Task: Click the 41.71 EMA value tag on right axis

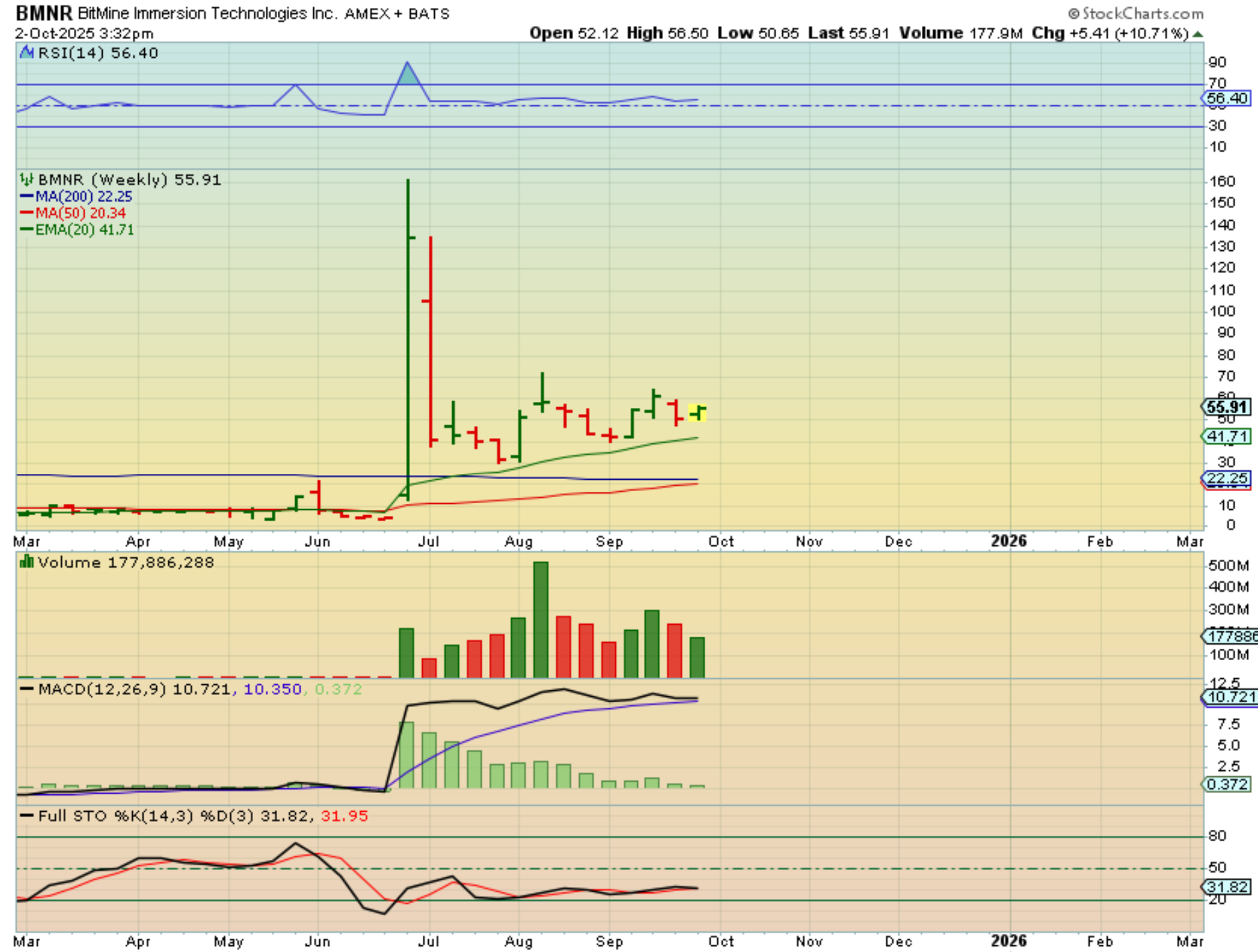Action: pyautogui.click(x=1226, y=437)
